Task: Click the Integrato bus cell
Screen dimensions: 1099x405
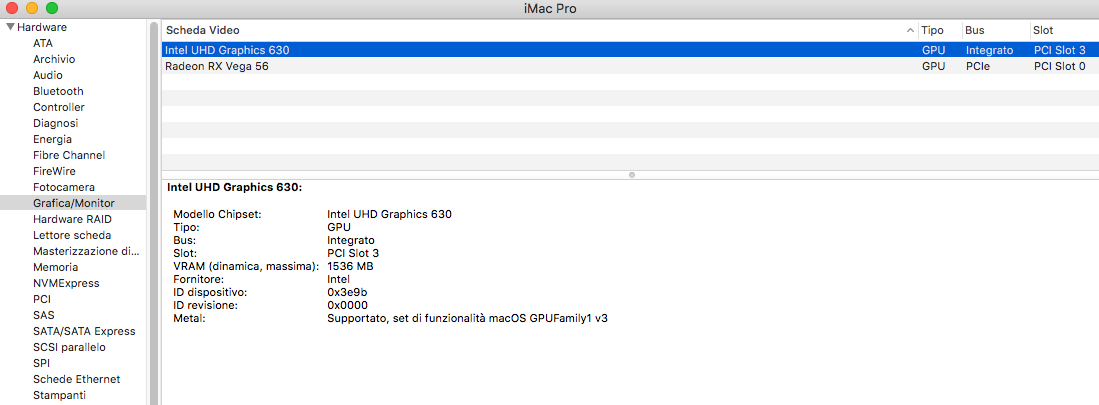Action: pos(990,50)
